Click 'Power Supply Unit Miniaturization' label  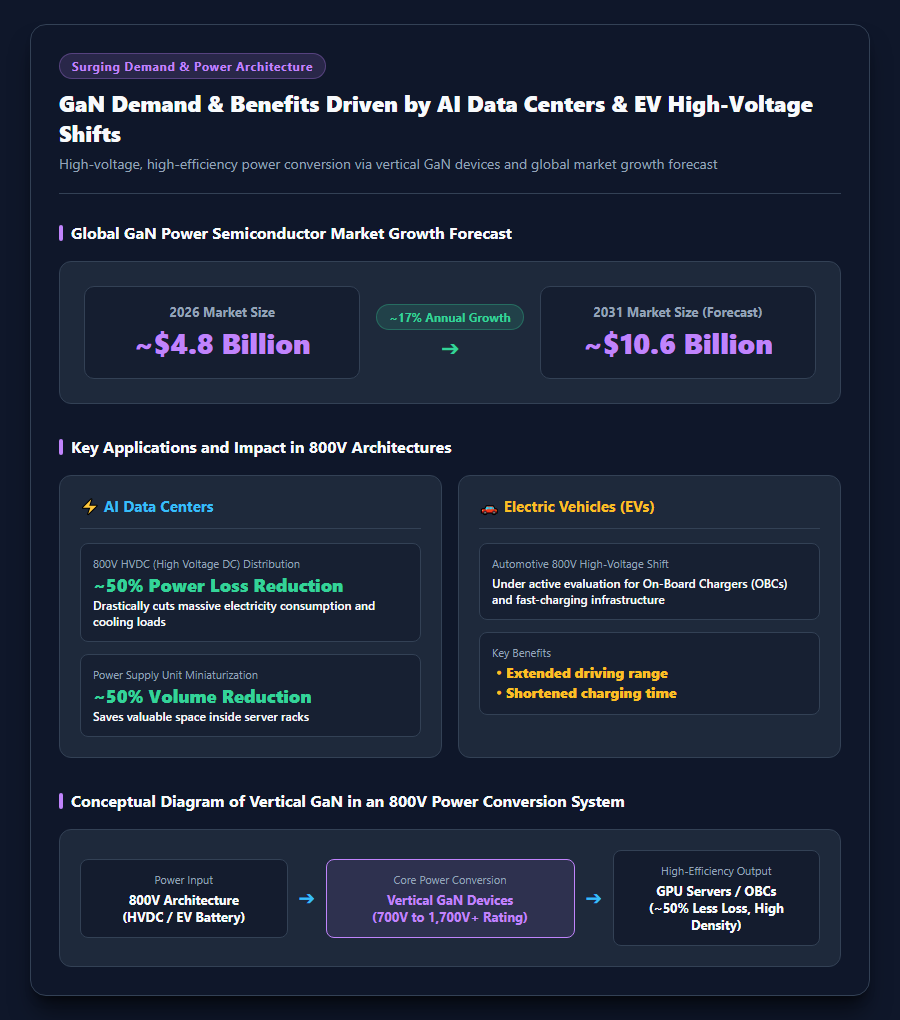pos(176,675)
